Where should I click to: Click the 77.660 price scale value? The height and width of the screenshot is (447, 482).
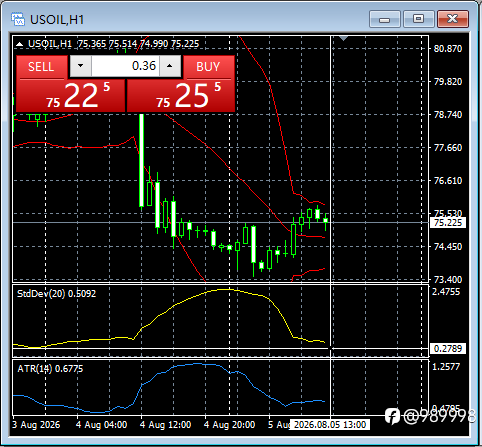pos(448,148)
